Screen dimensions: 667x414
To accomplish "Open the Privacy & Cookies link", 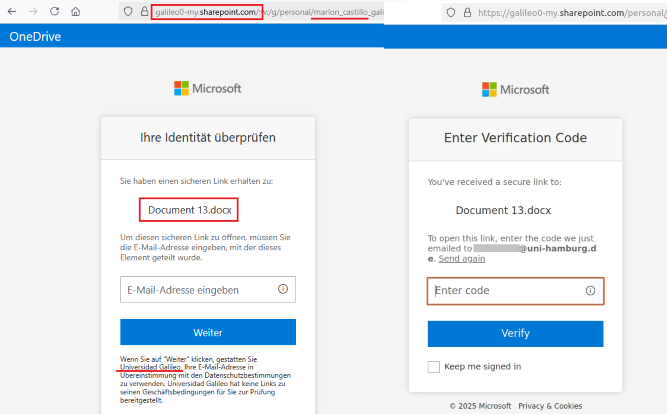I will 550,406.
